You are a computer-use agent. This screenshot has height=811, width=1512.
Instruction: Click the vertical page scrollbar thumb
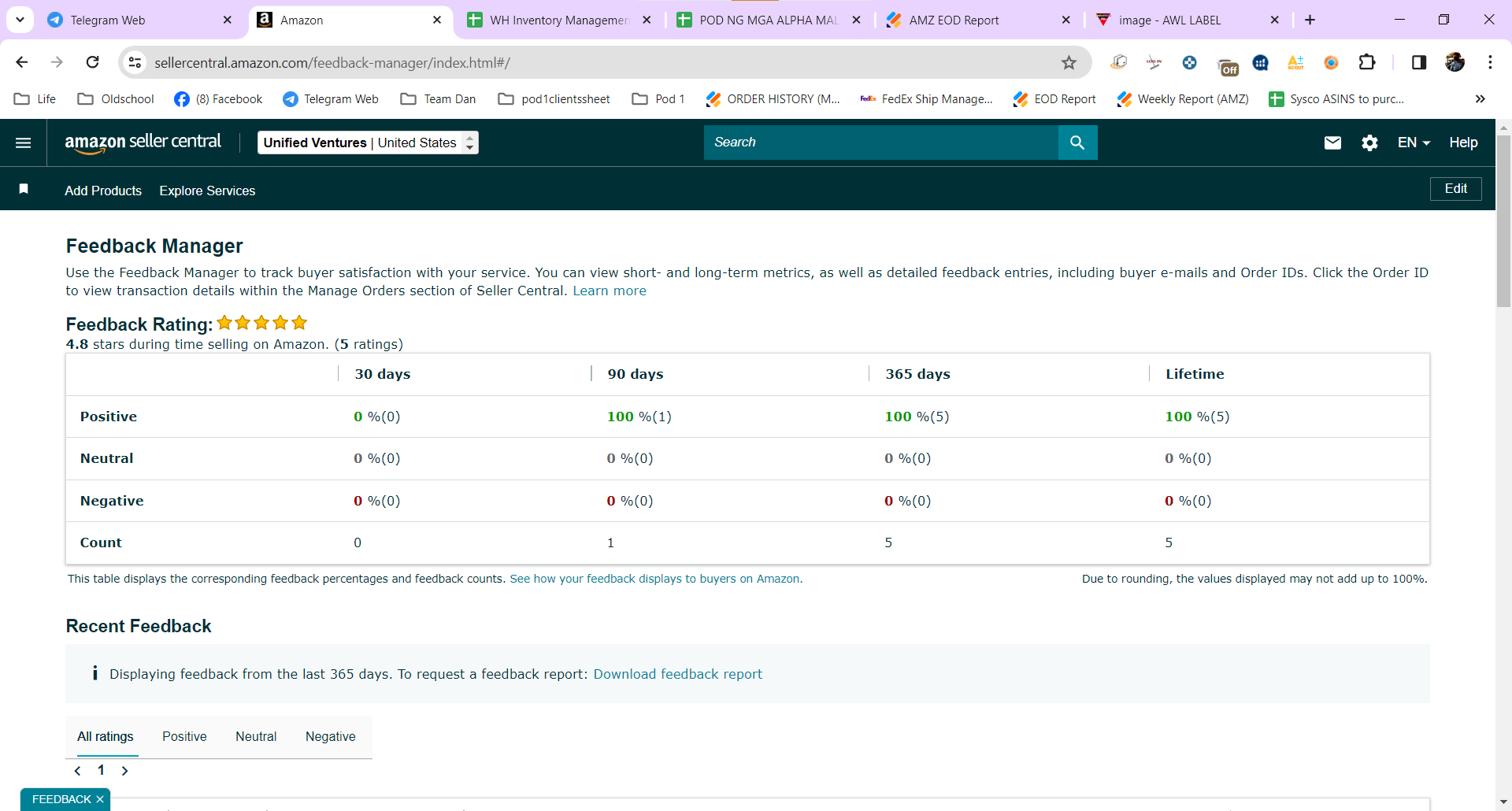[x=1503, y=220]
